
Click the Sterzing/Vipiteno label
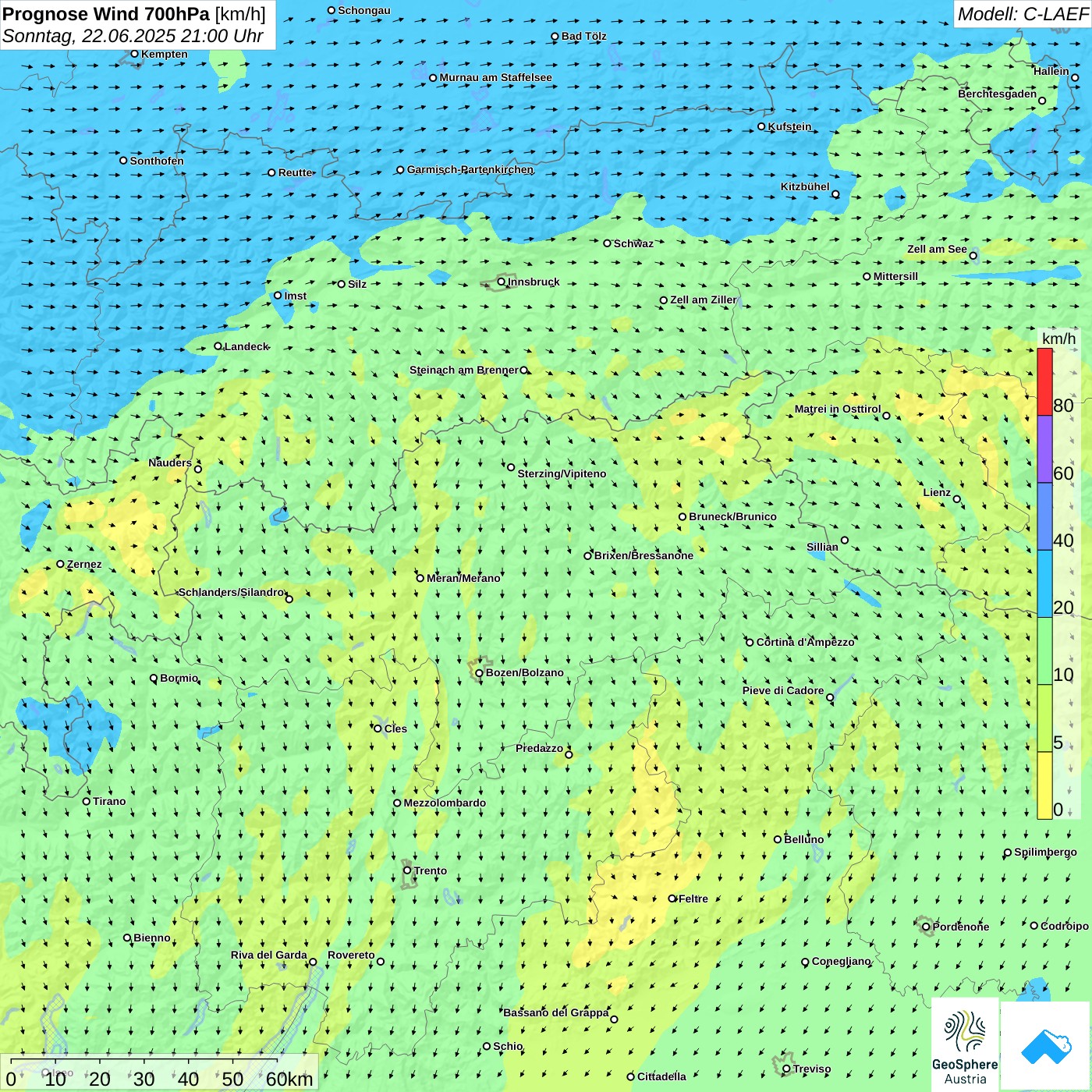click(x=562, y=473)
